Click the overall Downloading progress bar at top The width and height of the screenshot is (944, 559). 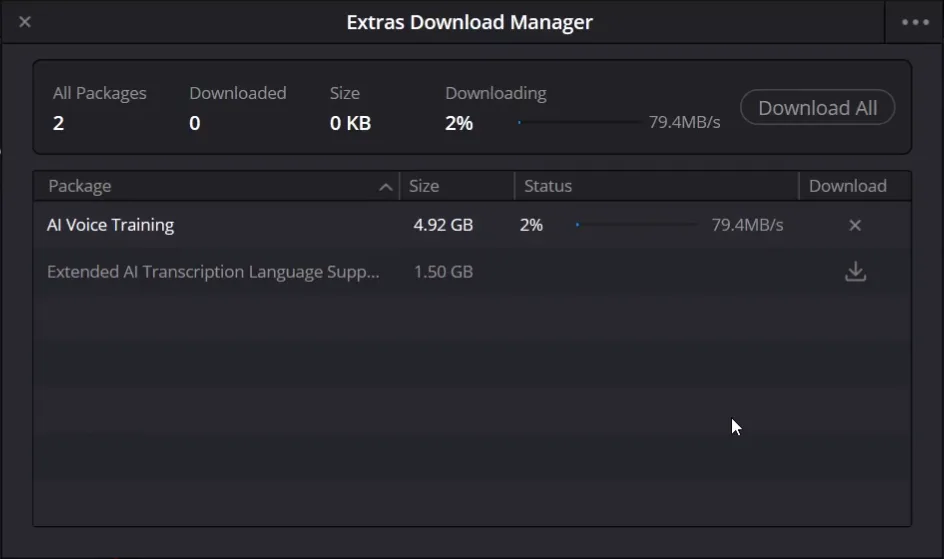point(579,123)
